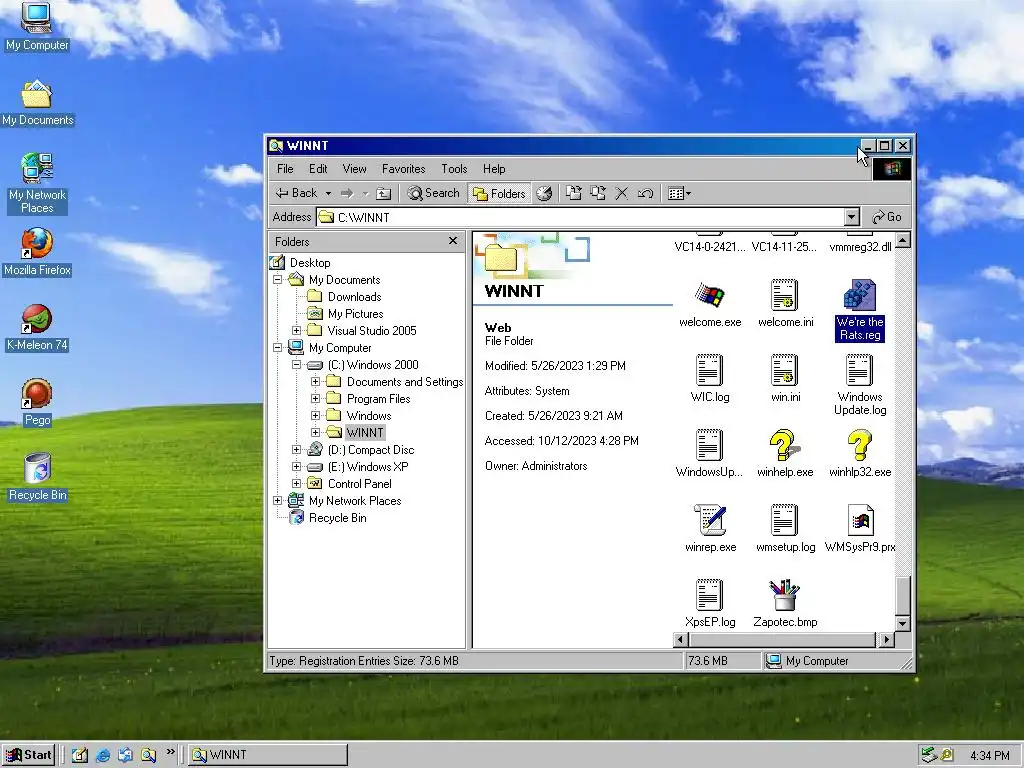Select Downloads in the folder tree
The image size is (1024, 768).
(355, 296)
